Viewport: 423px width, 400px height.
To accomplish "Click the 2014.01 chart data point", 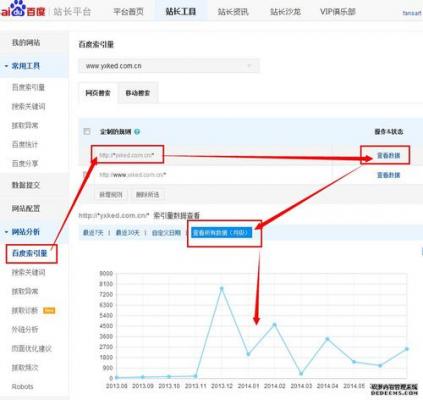I will (x=248, y=354).
